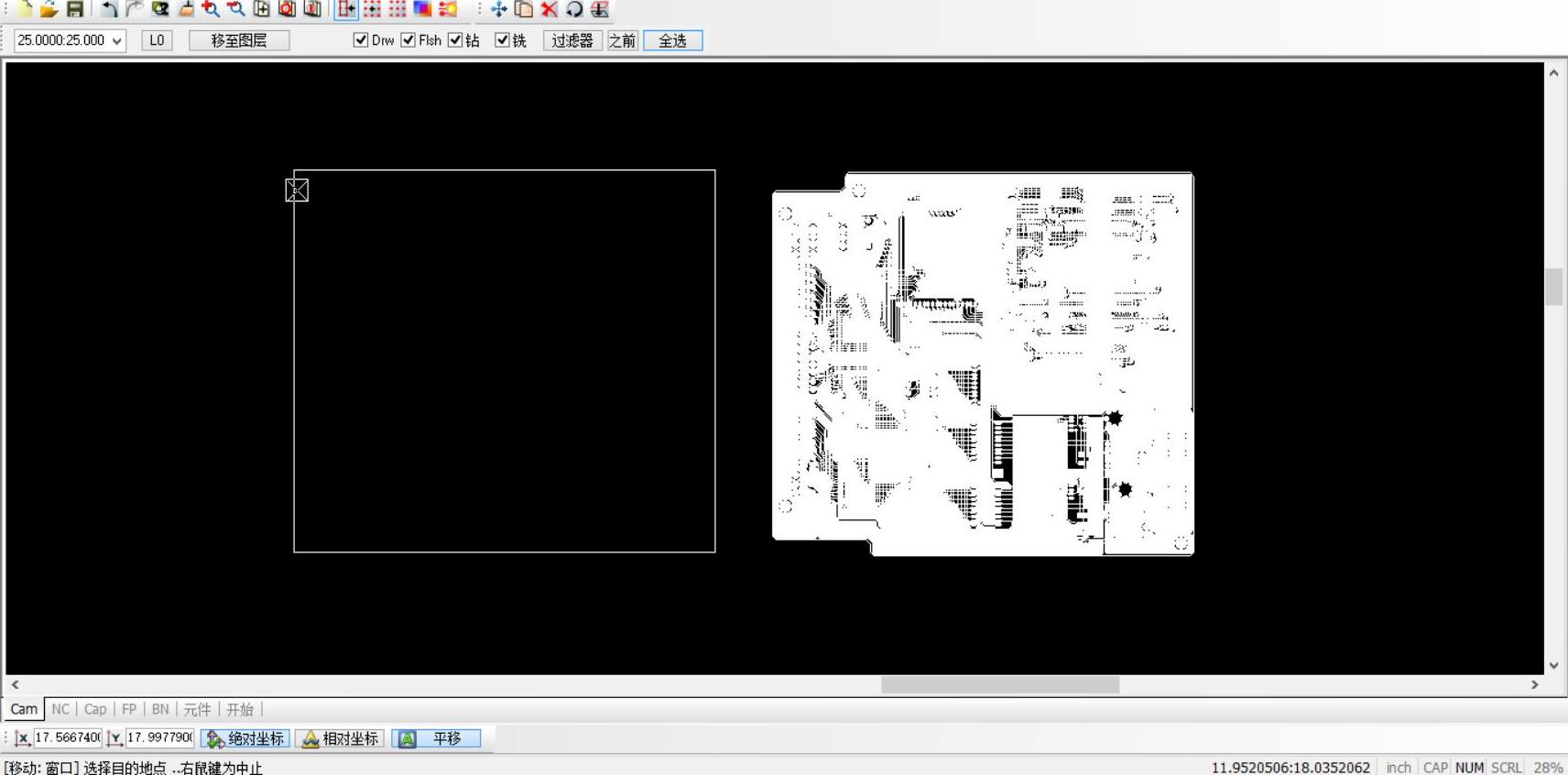Screen dimensions: 1568x775
Task: Click the 移至图层 move-to-layer button
Action: [239, 40]
